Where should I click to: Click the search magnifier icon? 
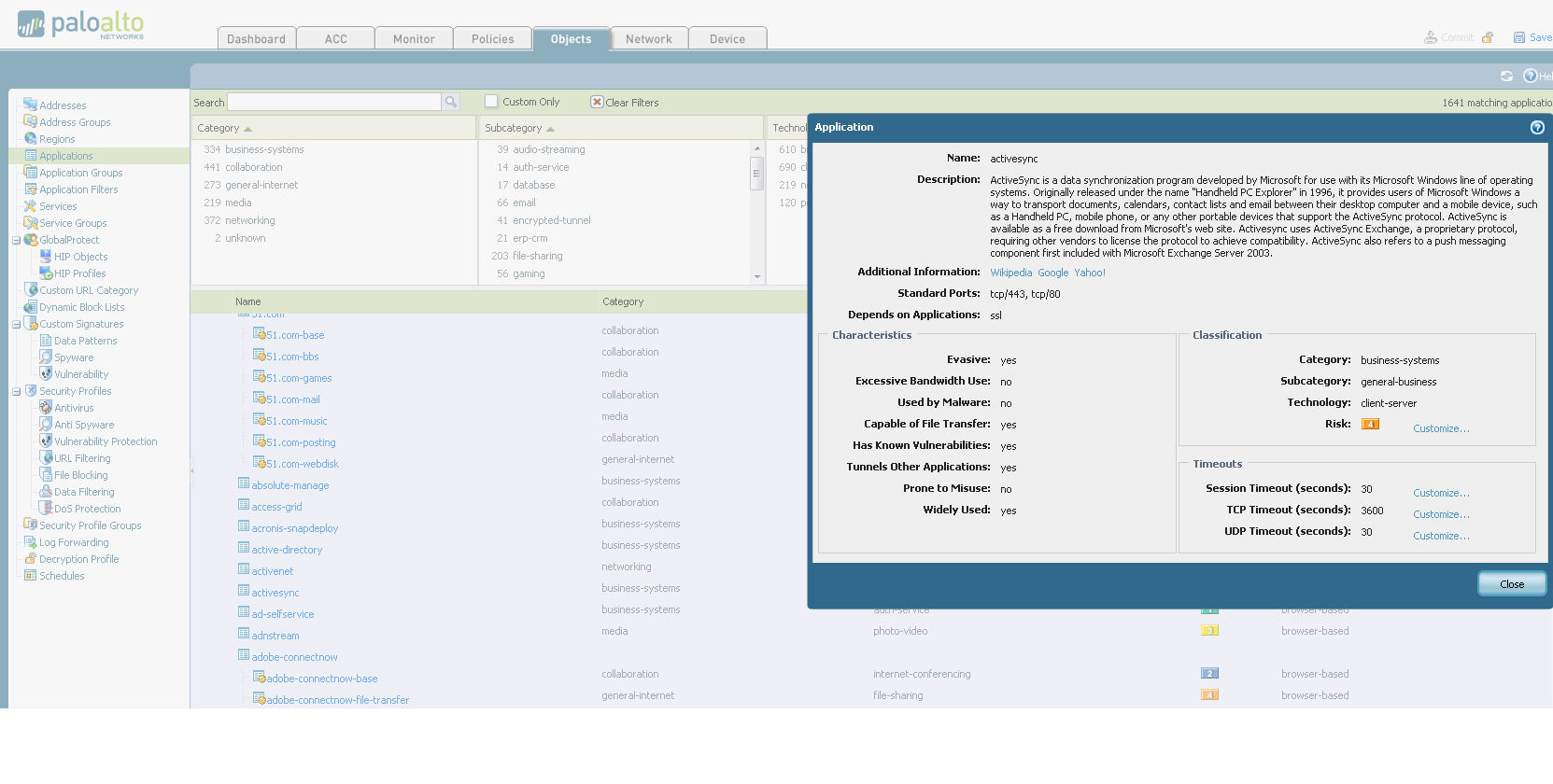coord(451,102)
